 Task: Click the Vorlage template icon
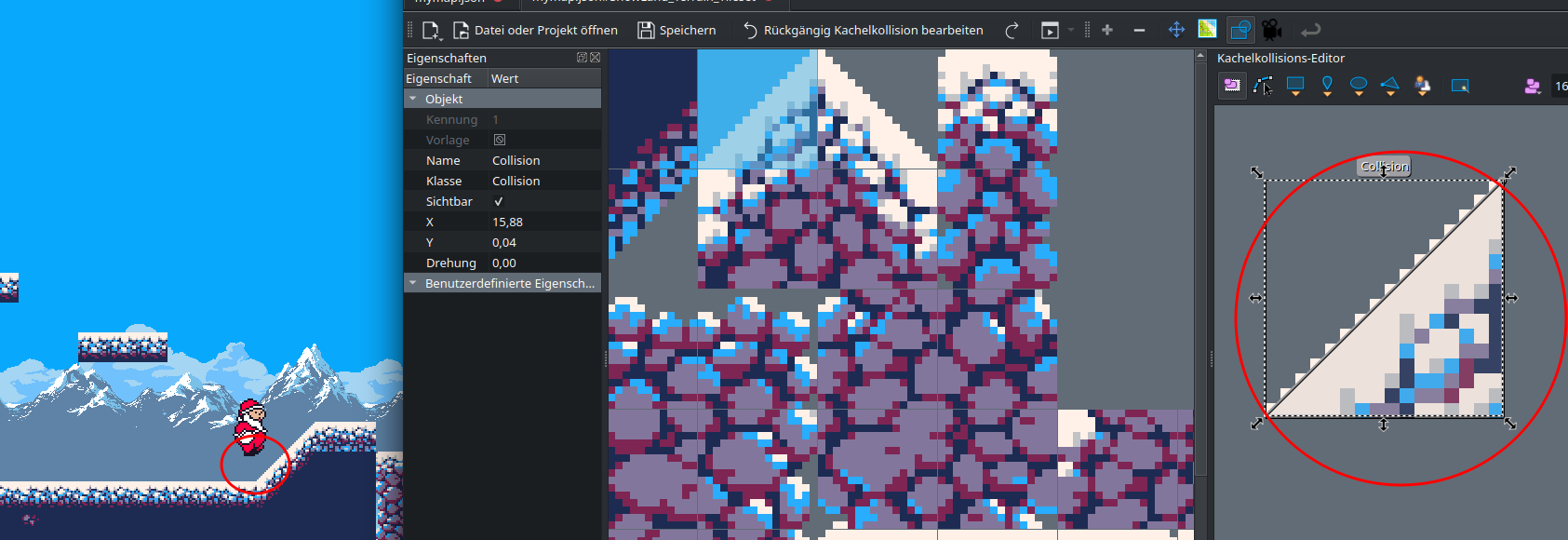click(500, 140)
